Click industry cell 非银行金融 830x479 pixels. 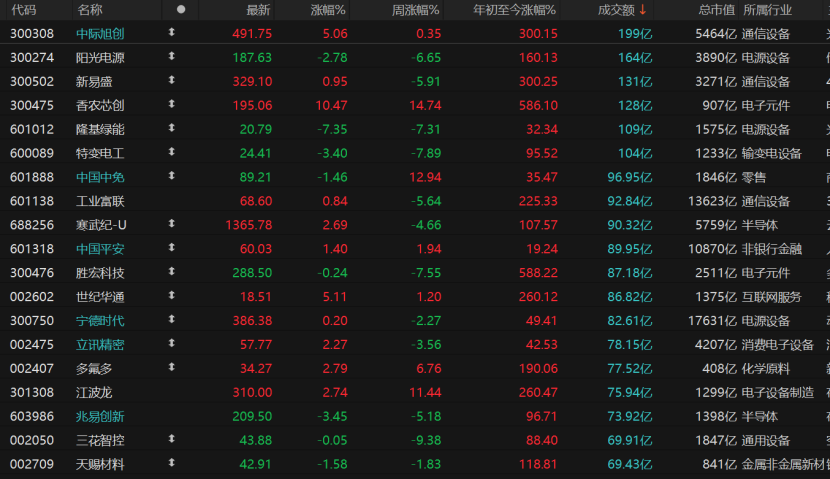coord(772,249)
